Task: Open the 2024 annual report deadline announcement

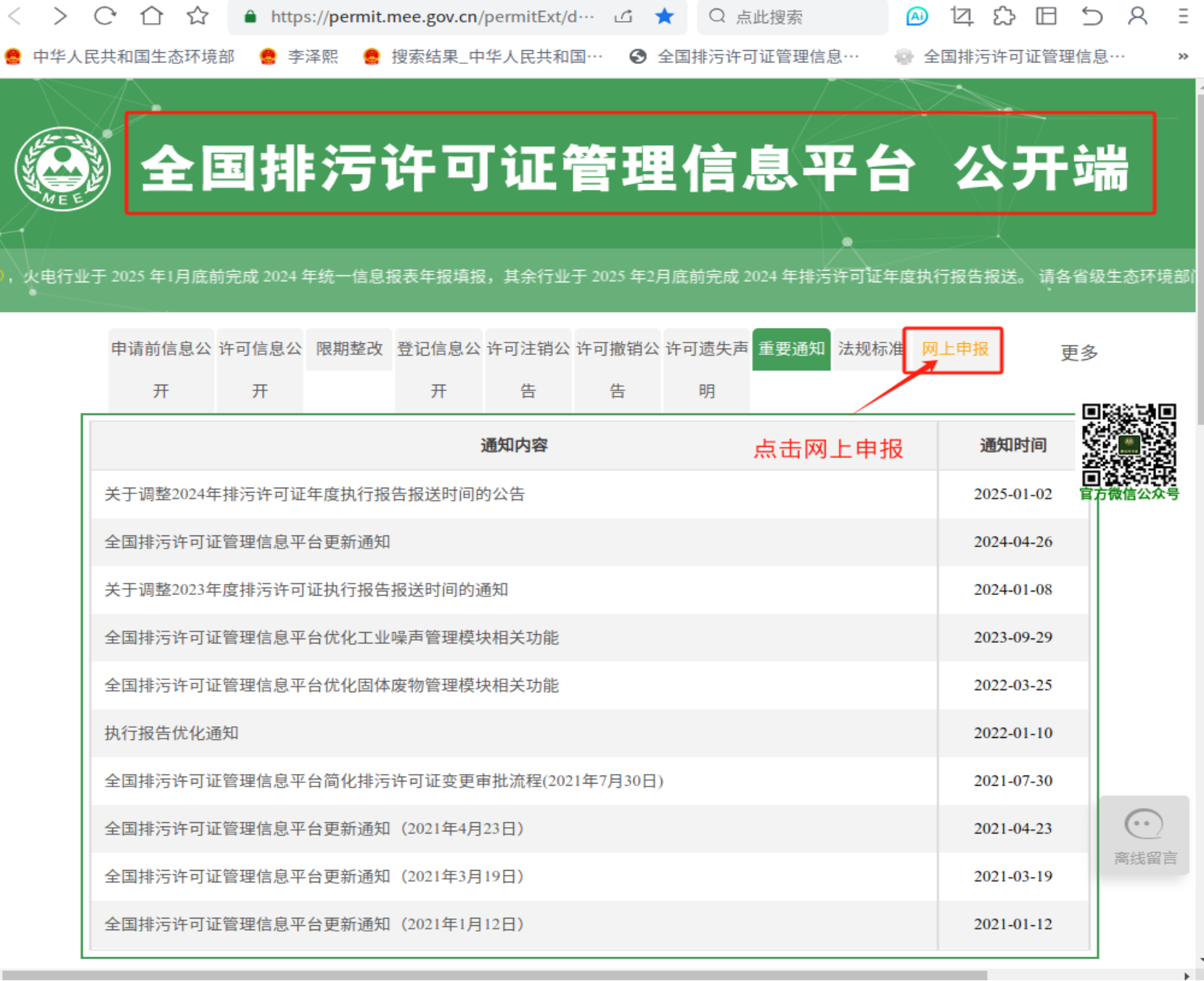Action: pyautogui.click(x=314, y=494)
